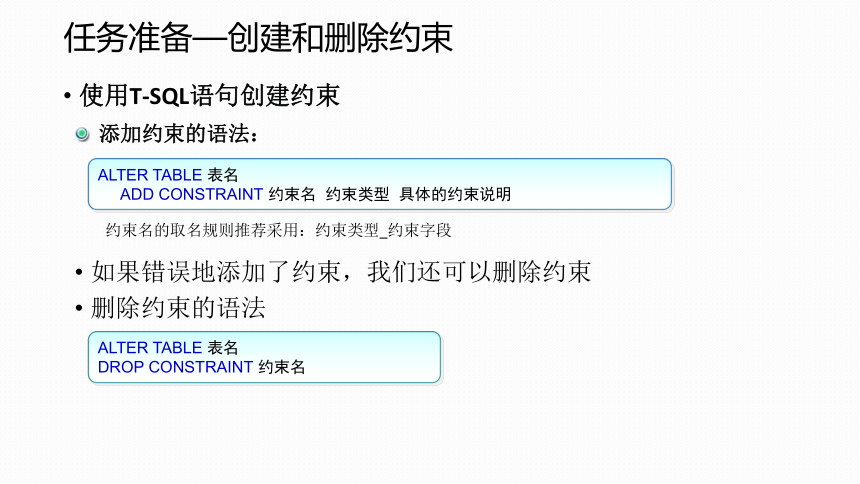Click 约束名 after DROP CONSTRAINT
This screenshot has width=860, height=484.
(x=282, y=367)
